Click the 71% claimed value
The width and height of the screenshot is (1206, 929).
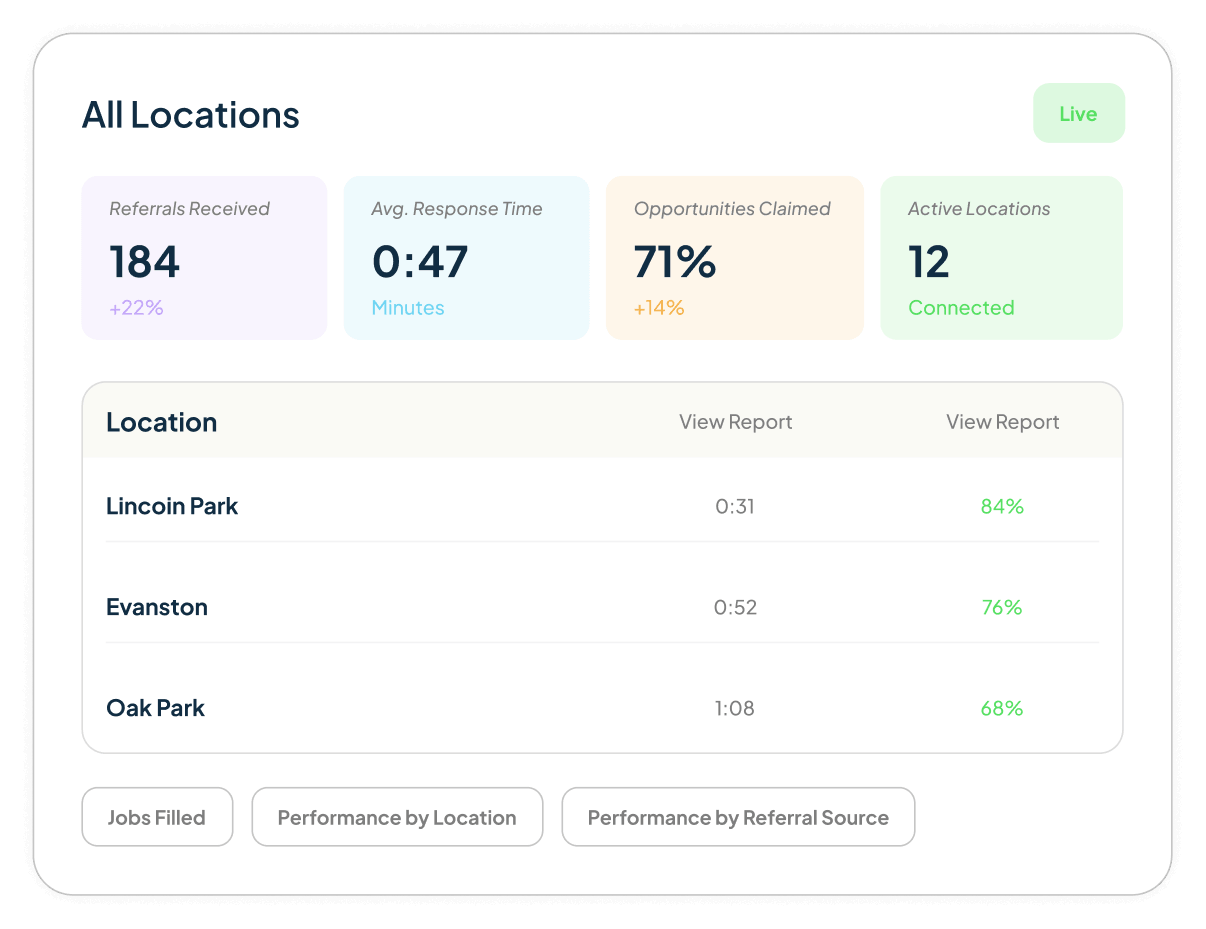(x=675, y=262)
